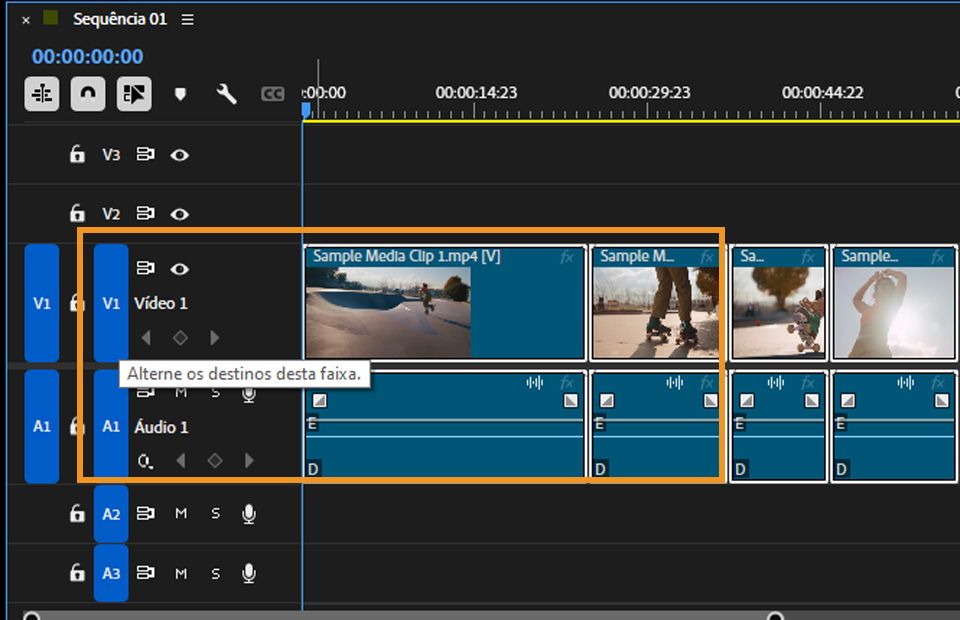Viewport: 960px width, 620px height.
Task: Toggle Linked Selection button
Action: point(134,94)
